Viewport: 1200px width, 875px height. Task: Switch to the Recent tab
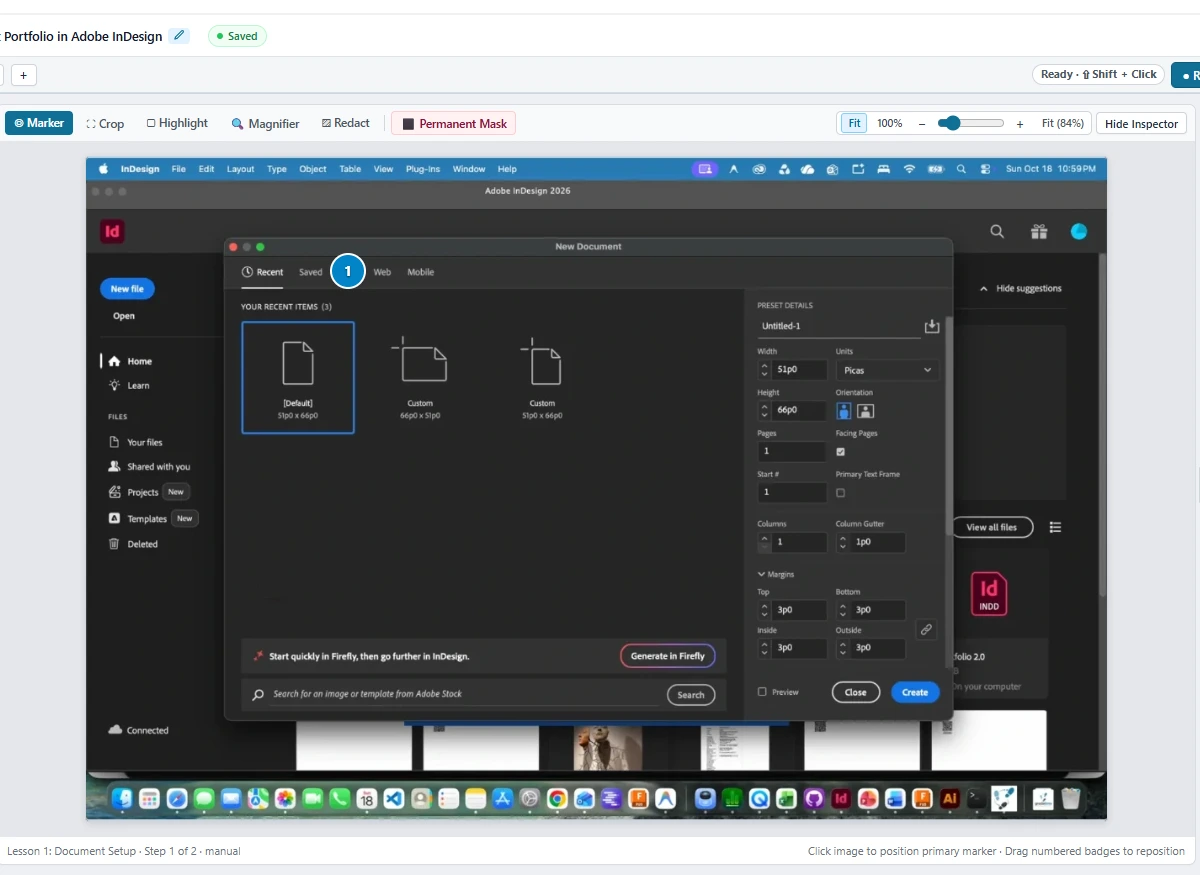click(x=263, y=272)
